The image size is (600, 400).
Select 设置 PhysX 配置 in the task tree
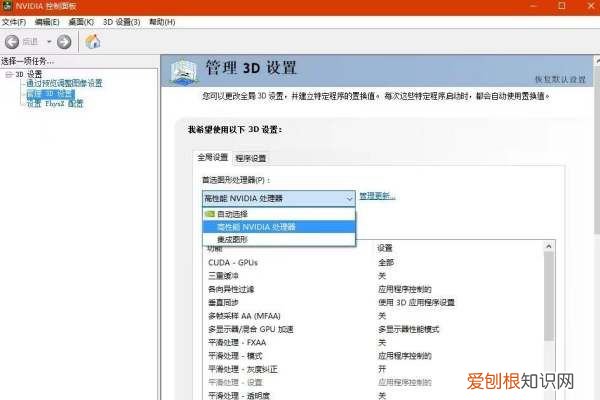(55, 103)
